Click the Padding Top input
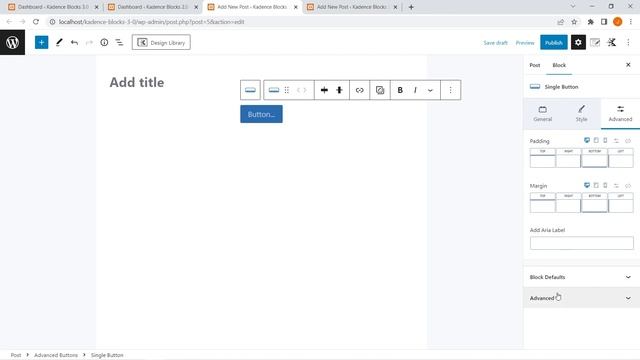Screen dimensions: 640x360 [x=542, y=161]
